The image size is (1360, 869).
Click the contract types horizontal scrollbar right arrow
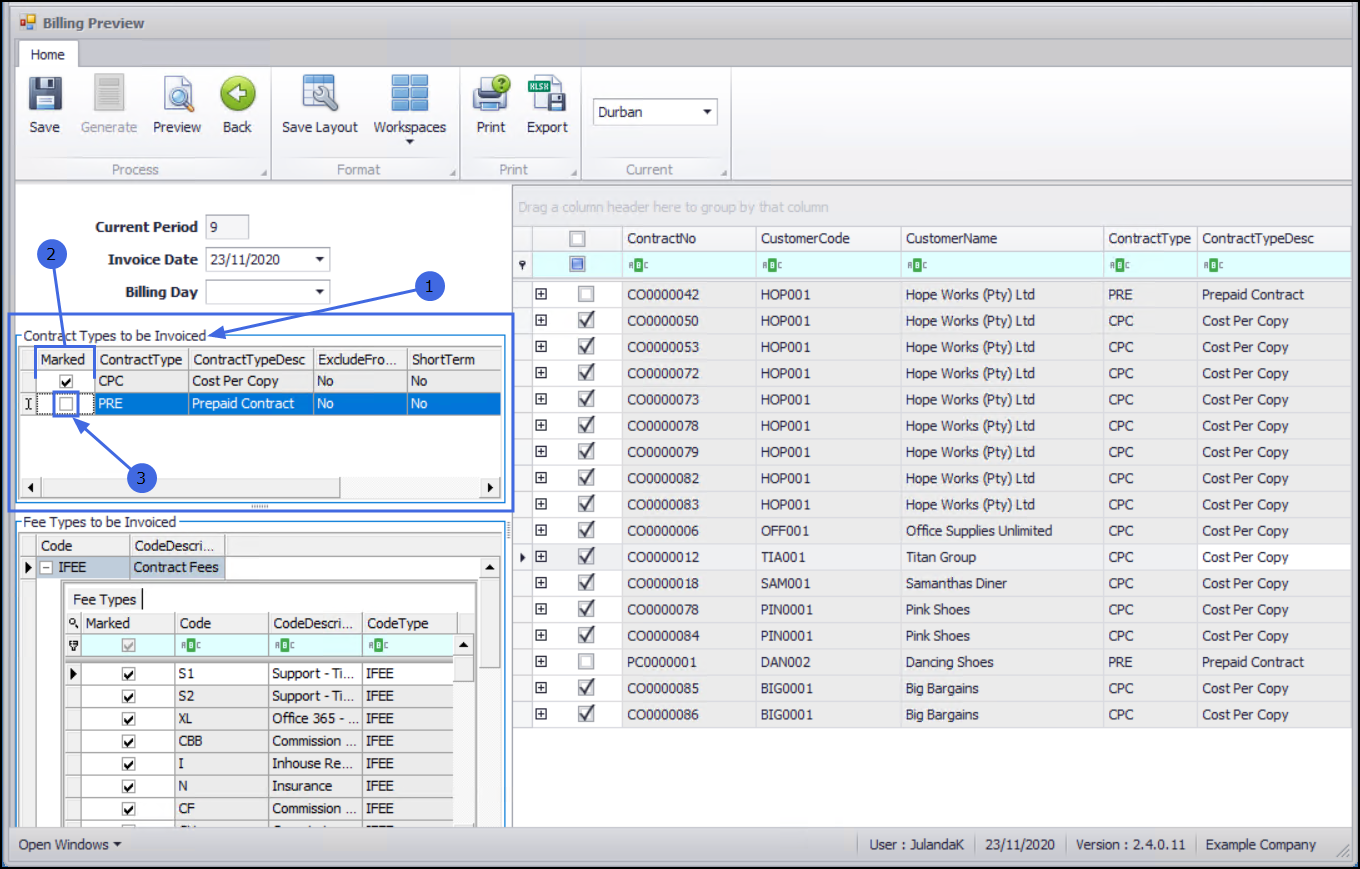490,488
